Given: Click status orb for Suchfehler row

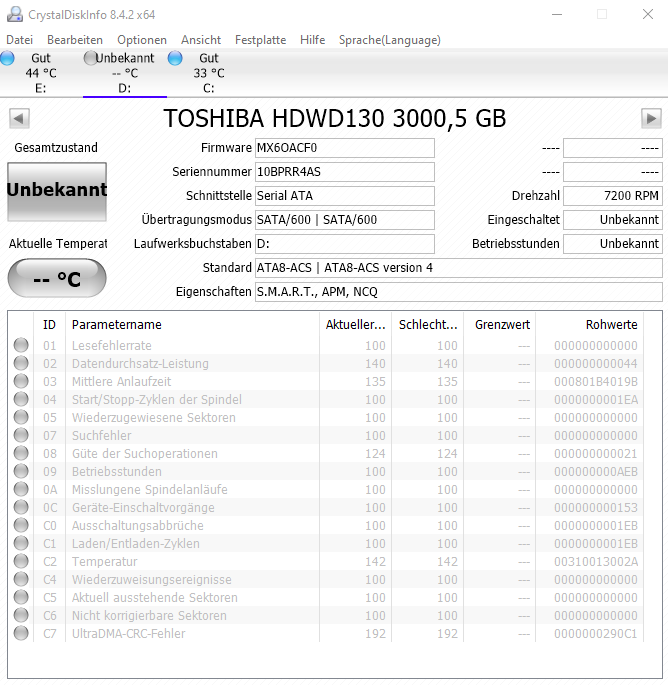Looking at the screenshot, I should (21, 435).
